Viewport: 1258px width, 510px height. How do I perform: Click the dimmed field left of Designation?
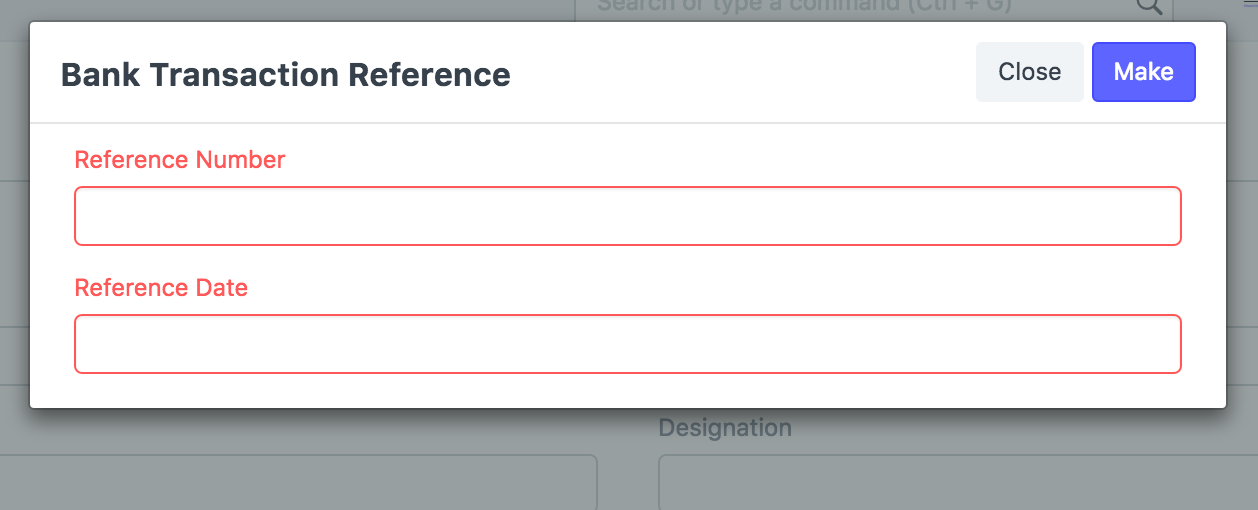pyautogui.click(x=300, y=484)
